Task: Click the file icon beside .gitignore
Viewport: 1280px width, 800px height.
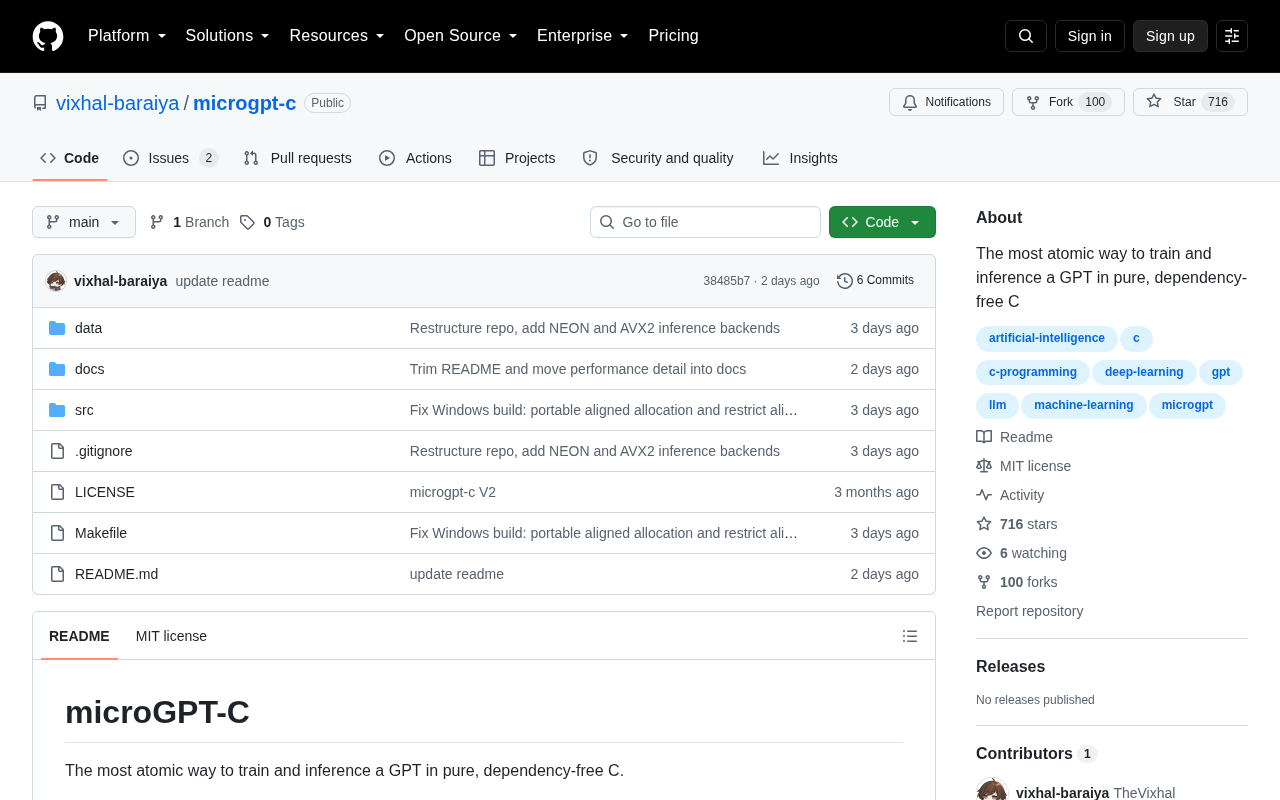Action: point(57,451)
